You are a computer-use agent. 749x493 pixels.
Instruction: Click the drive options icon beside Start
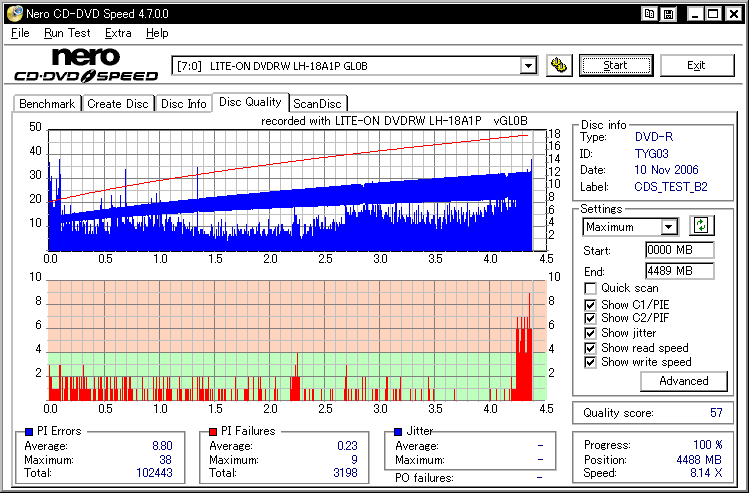[x=559, y=65]
